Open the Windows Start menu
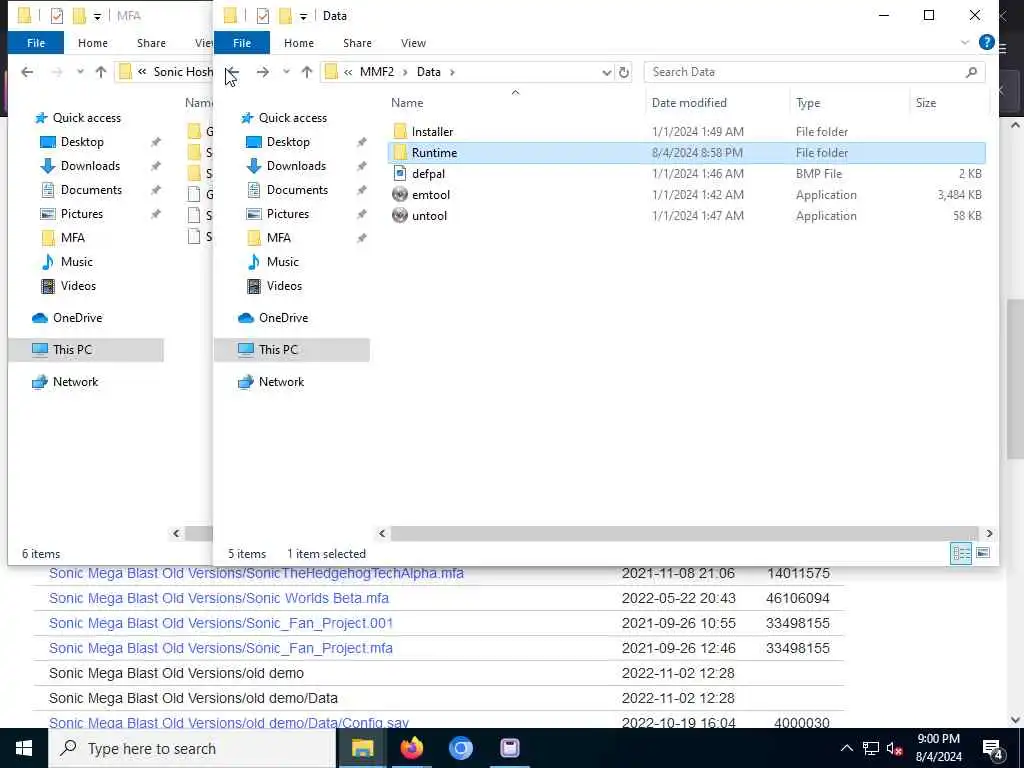This screenshot has width=1024, height=768. (x=24, y=748)
